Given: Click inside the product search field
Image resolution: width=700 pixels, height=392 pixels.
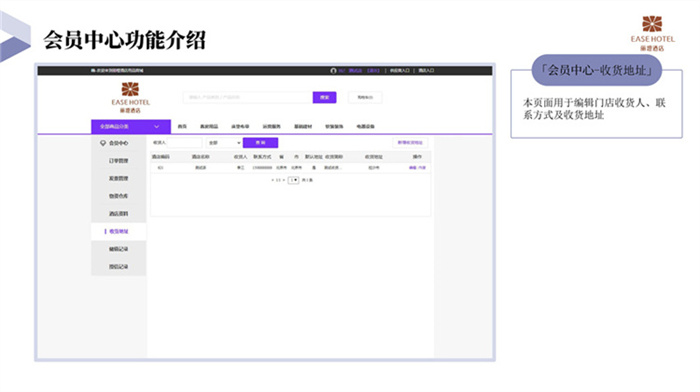Looking at the screenshot, I should pyautogui.click(x=248, y=97).
